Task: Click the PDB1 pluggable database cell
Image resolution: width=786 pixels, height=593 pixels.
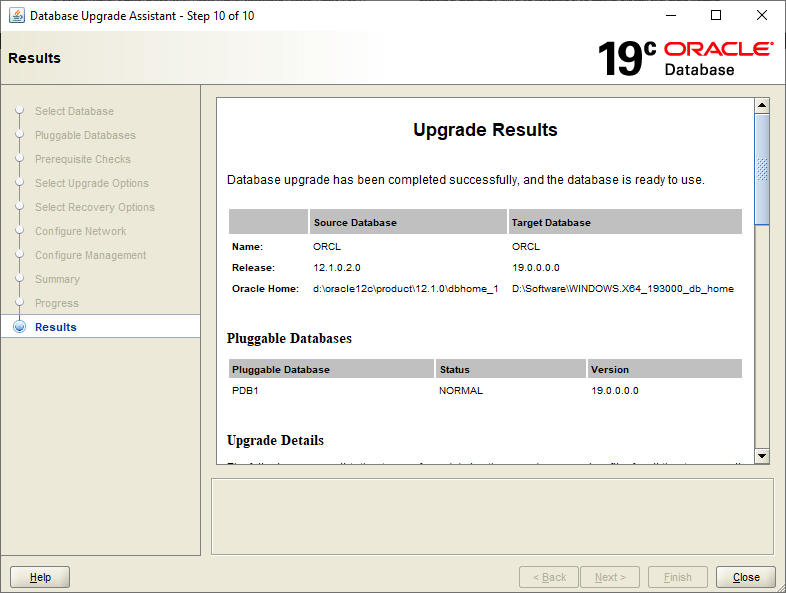Action: pos(245,390)
